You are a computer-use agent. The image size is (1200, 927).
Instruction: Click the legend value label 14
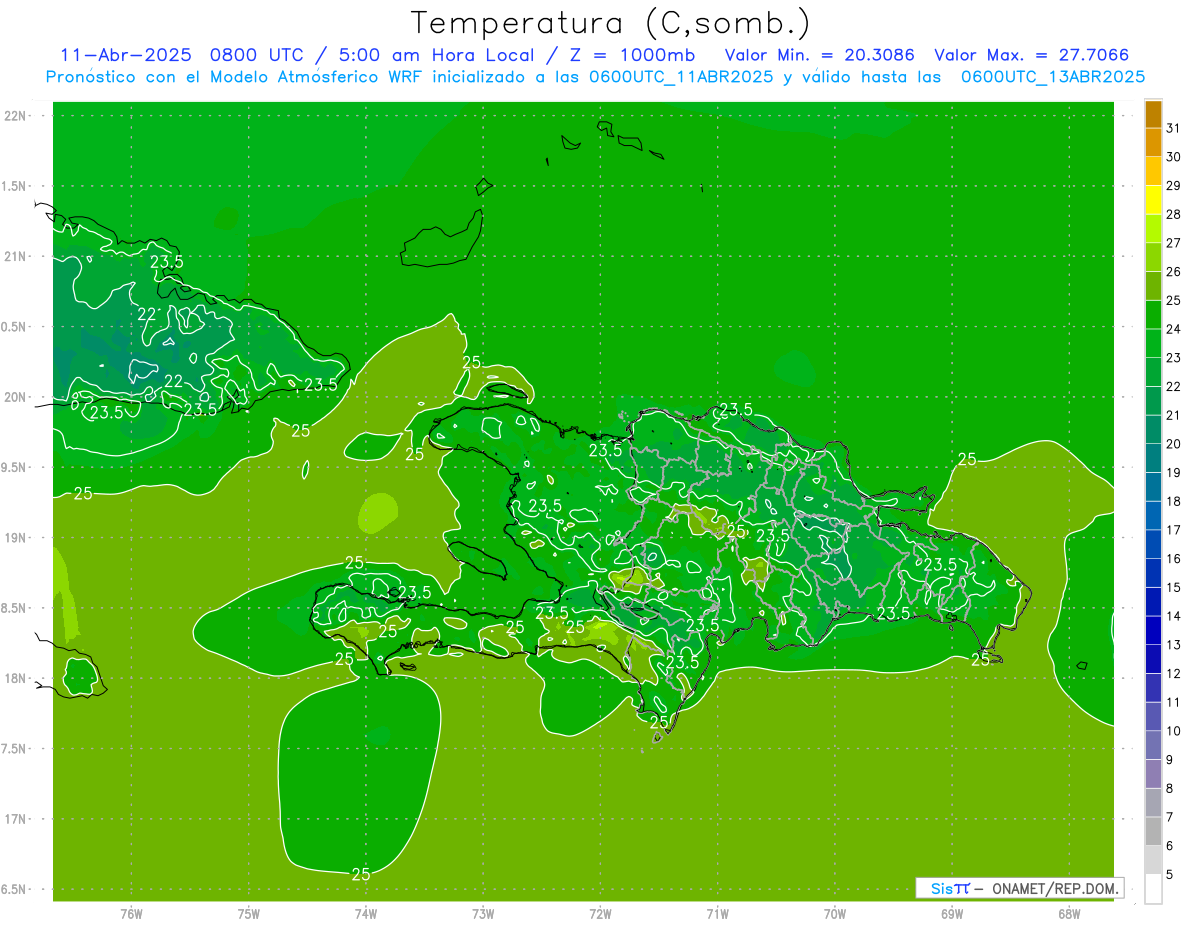1173,616
